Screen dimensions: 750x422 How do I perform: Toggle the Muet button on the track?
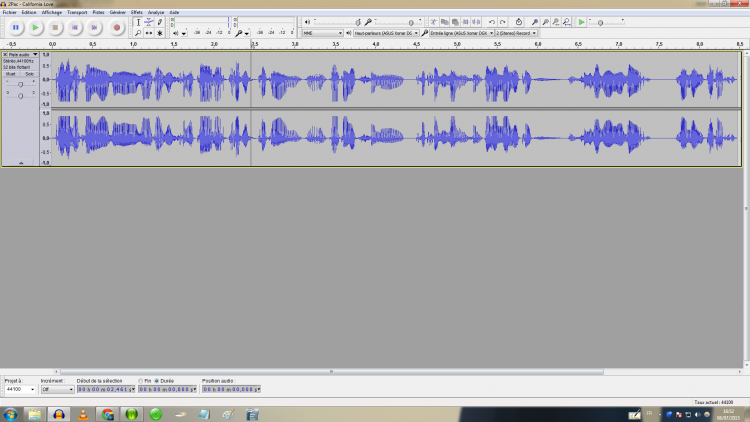click(11, 74)
